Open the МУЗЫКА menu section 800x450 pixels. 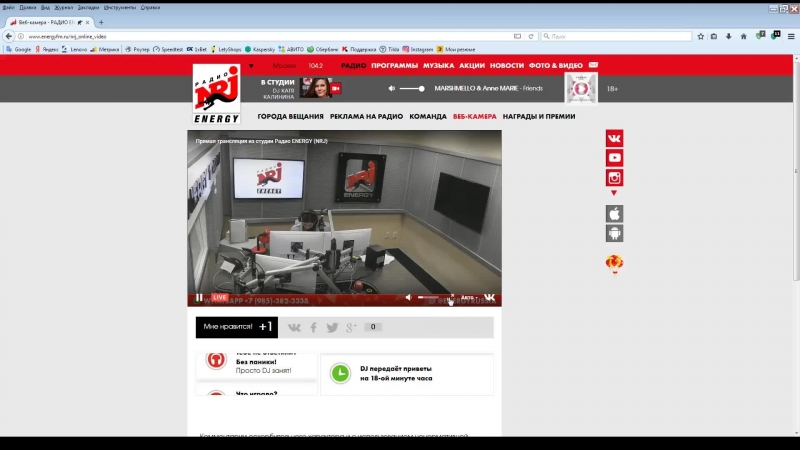pos(438,65)
